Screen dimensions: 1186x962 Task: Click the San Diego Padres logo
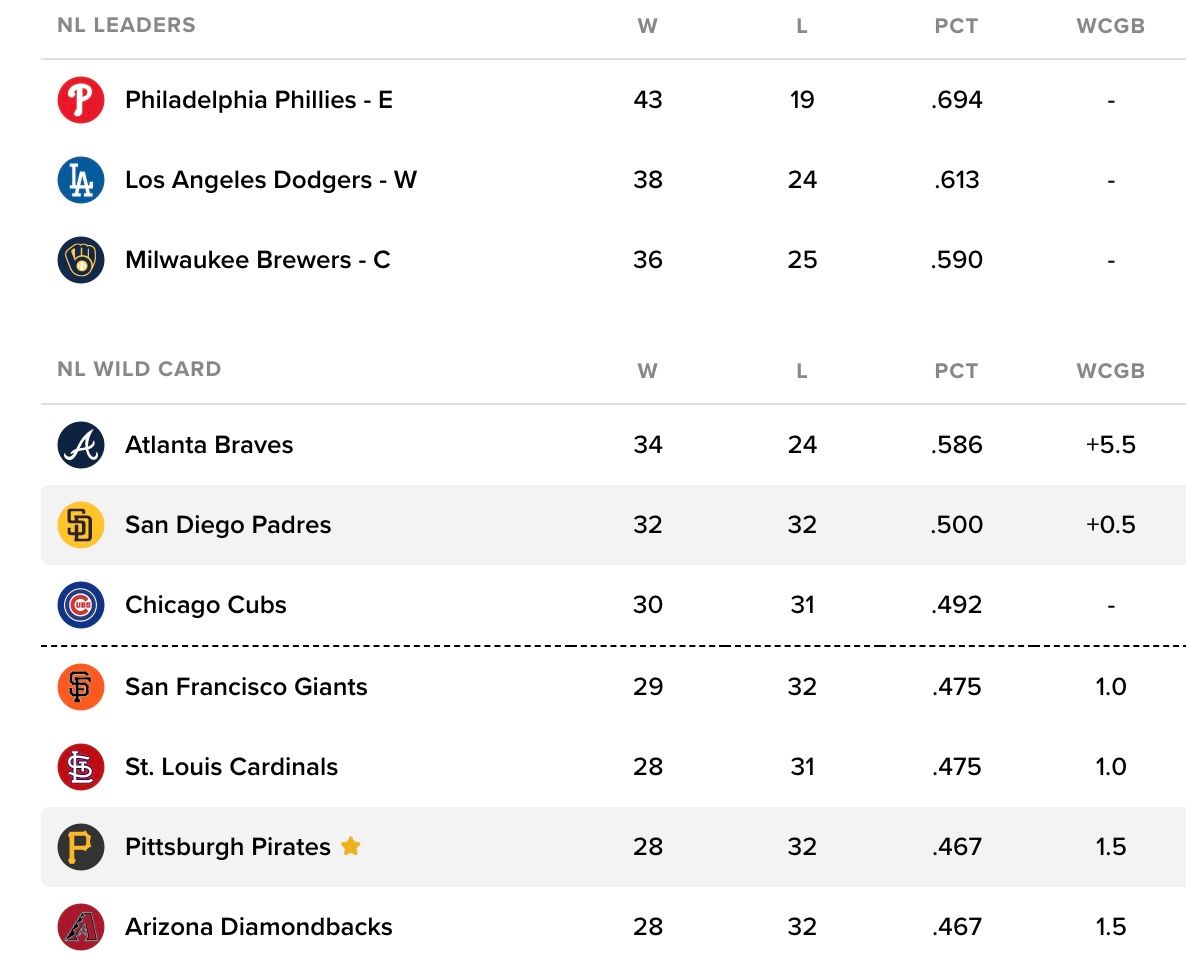click(81, 525)
